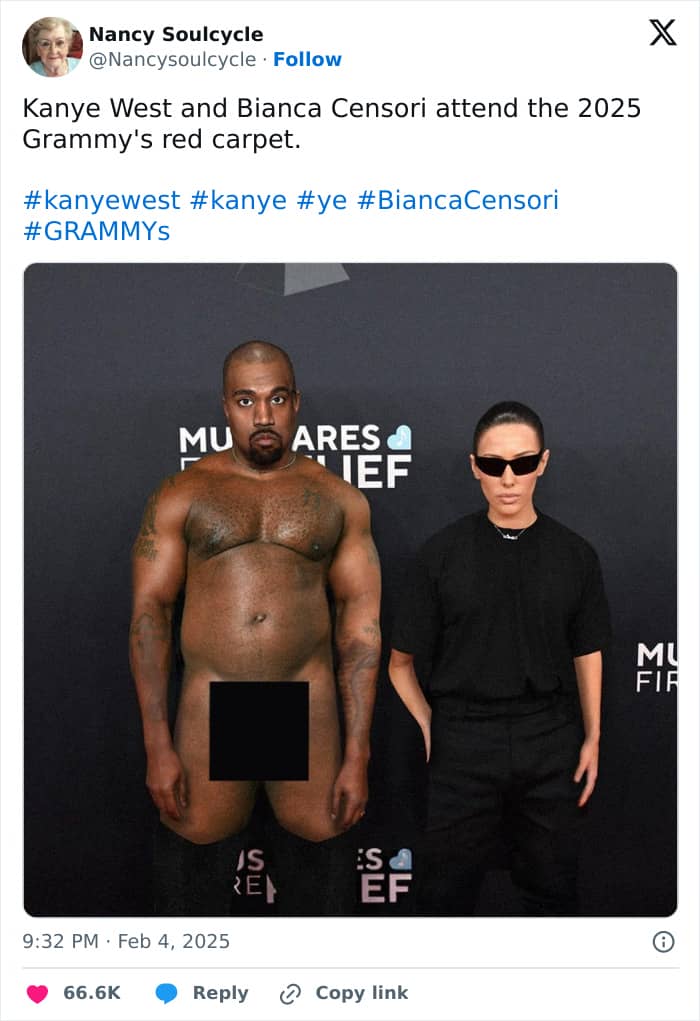Open the #kanyewest hashtag

(102, 200)
